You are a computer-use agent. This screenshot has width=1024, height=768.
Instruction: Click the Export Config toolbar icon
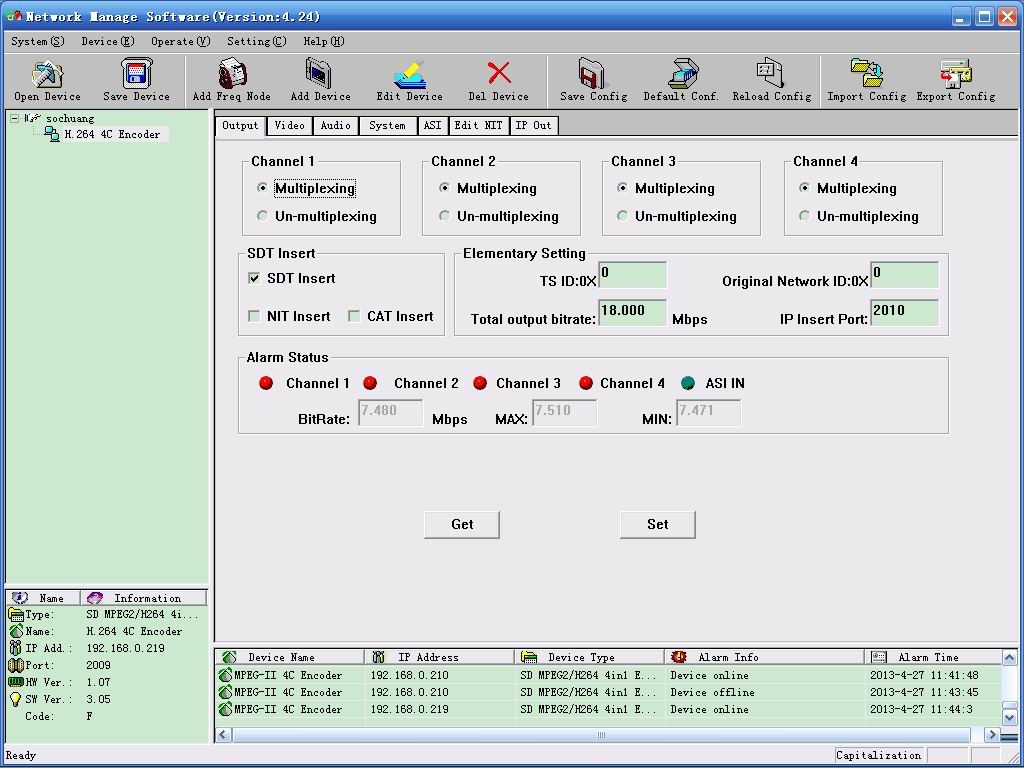tap(955, 73)
